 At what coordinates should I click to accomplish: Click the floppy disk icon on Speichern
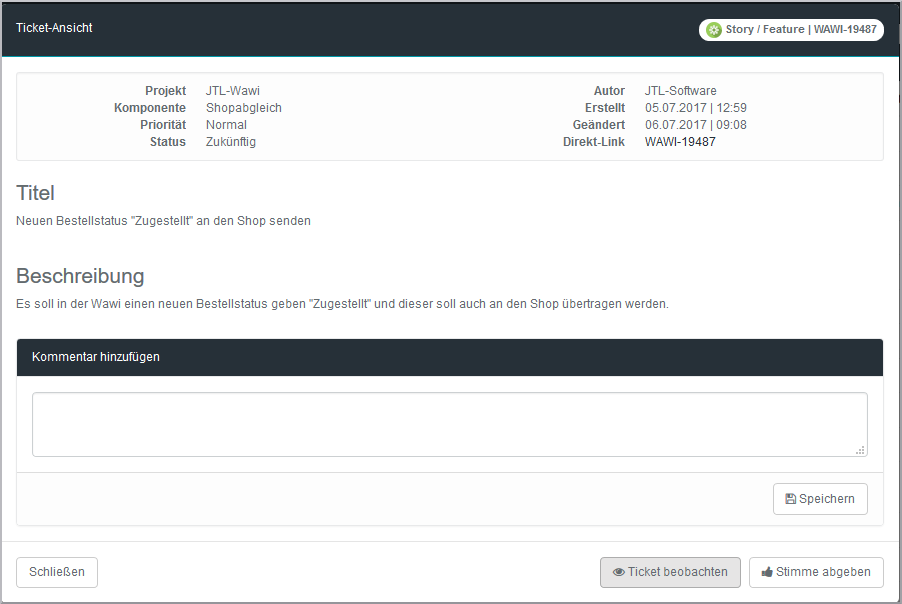pos(790,499)
